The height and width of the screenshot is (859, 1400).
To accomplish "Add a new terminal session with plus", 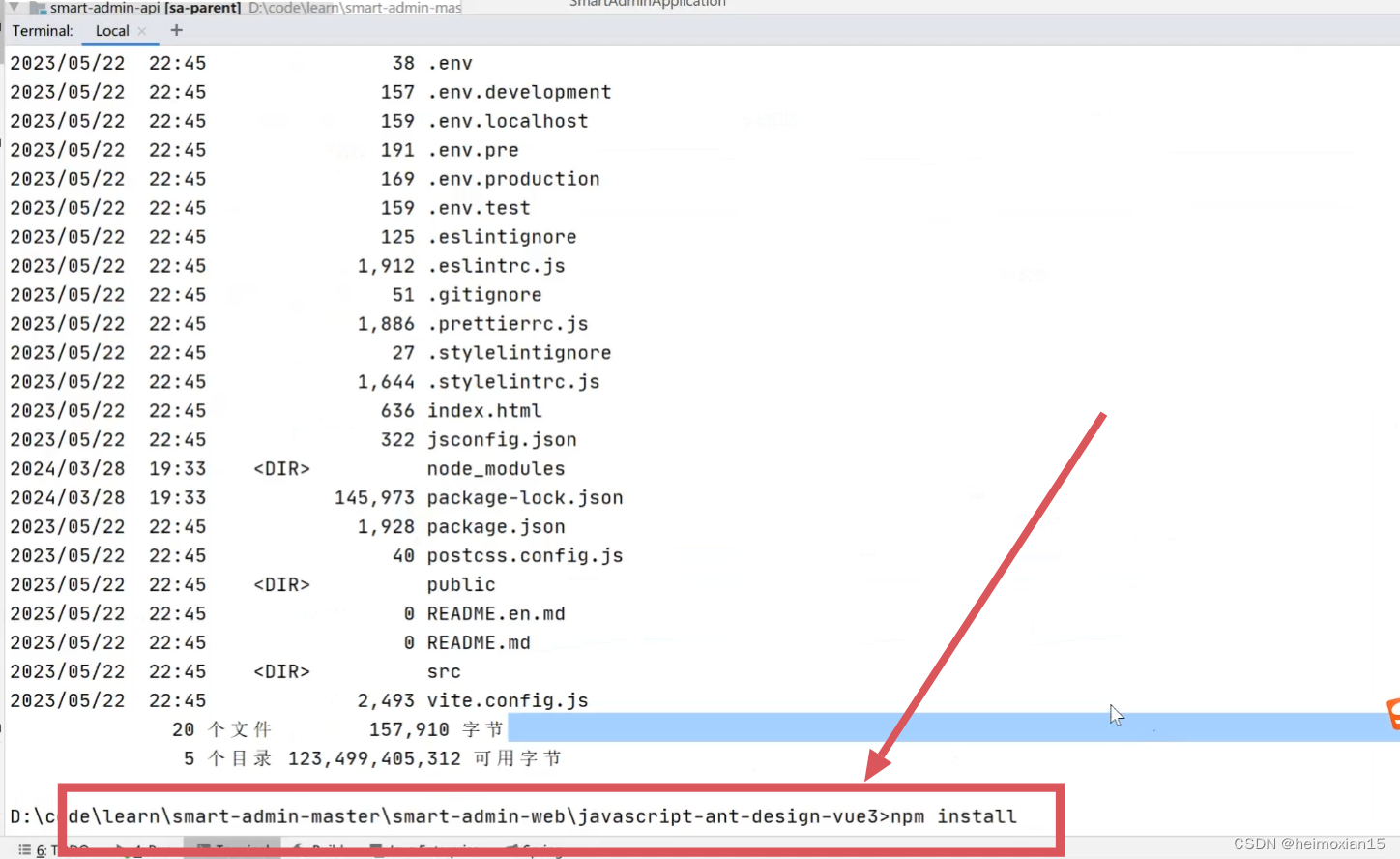I will [x=176, y=31].
